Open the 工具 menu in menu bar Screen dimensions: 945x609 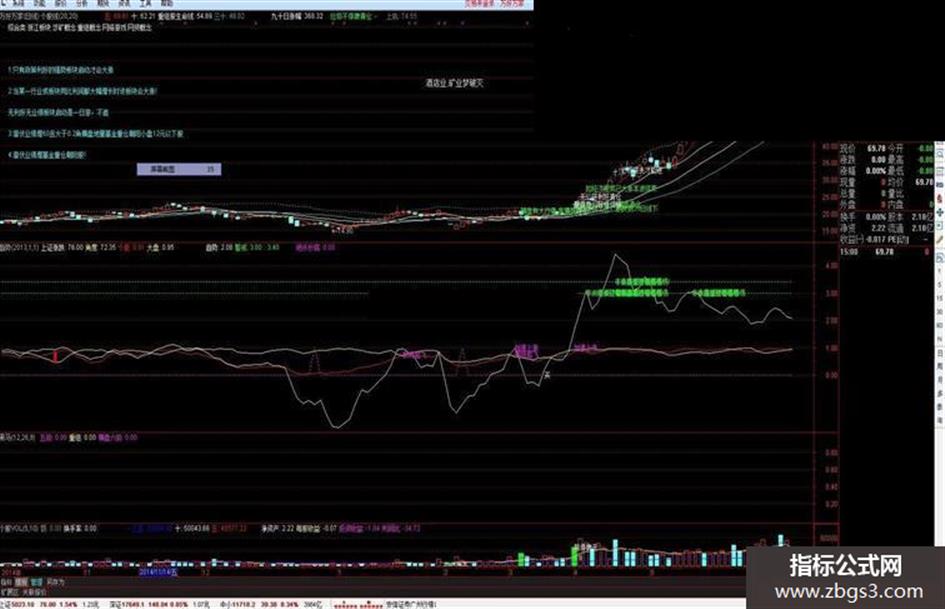coord(145,4)
